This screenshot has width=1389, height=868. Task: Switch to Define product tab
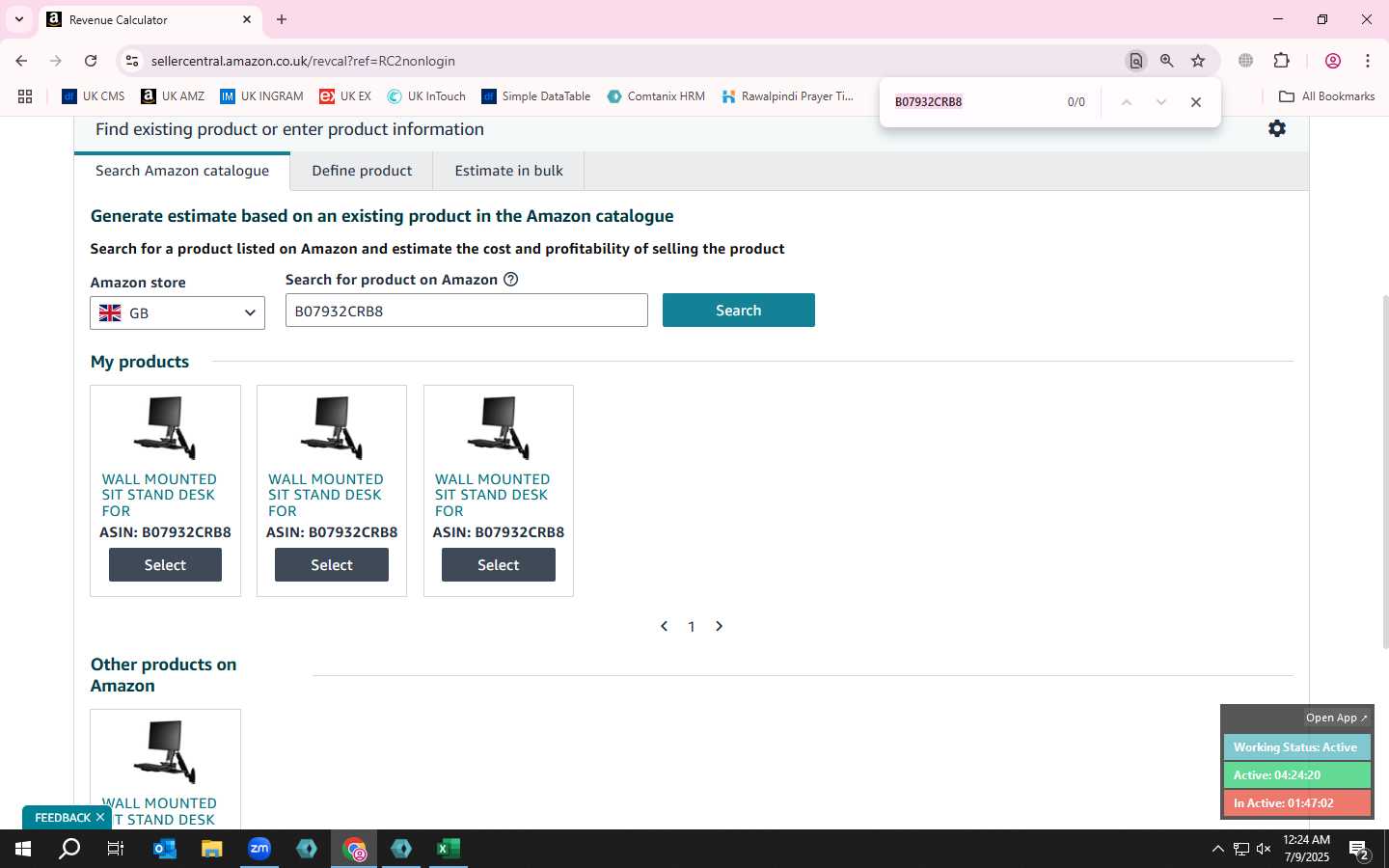[x=362, y=171]
